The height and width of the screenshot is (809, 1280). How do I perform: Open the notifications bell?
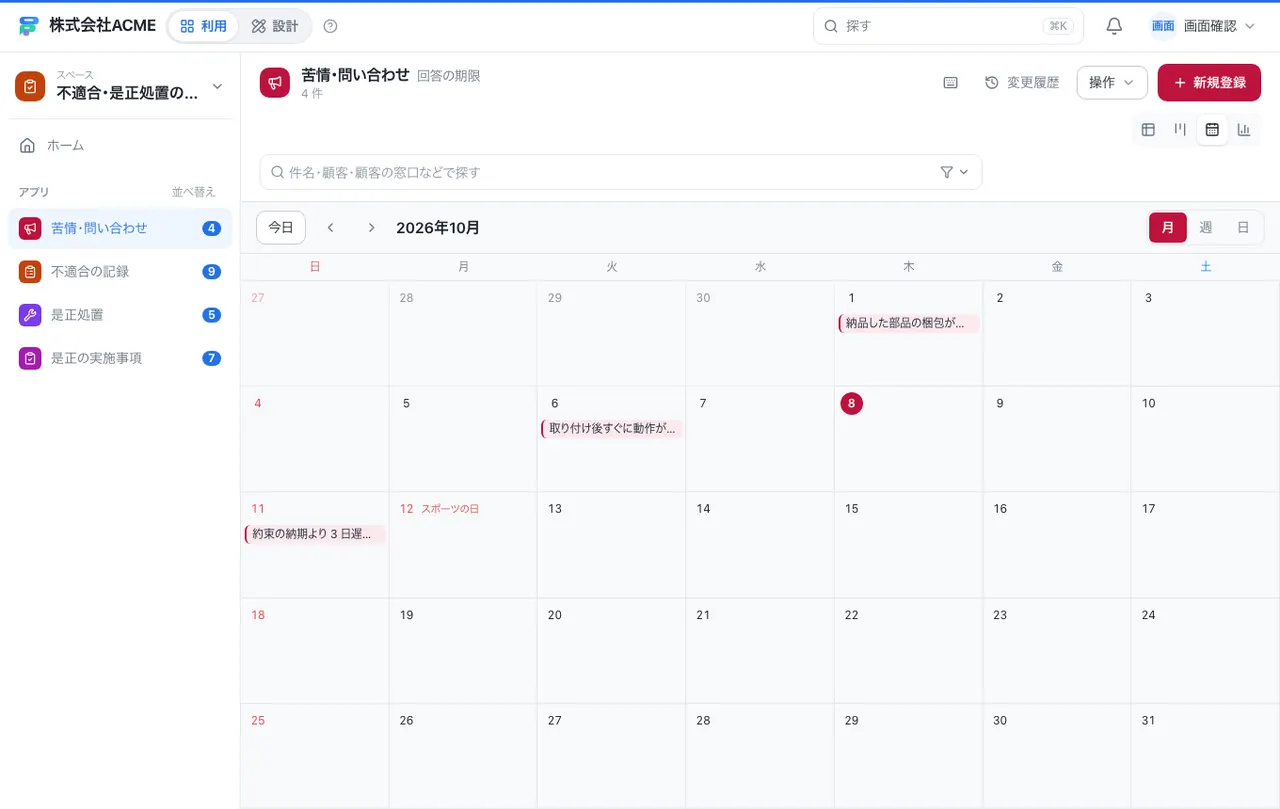pos(1114,26)
